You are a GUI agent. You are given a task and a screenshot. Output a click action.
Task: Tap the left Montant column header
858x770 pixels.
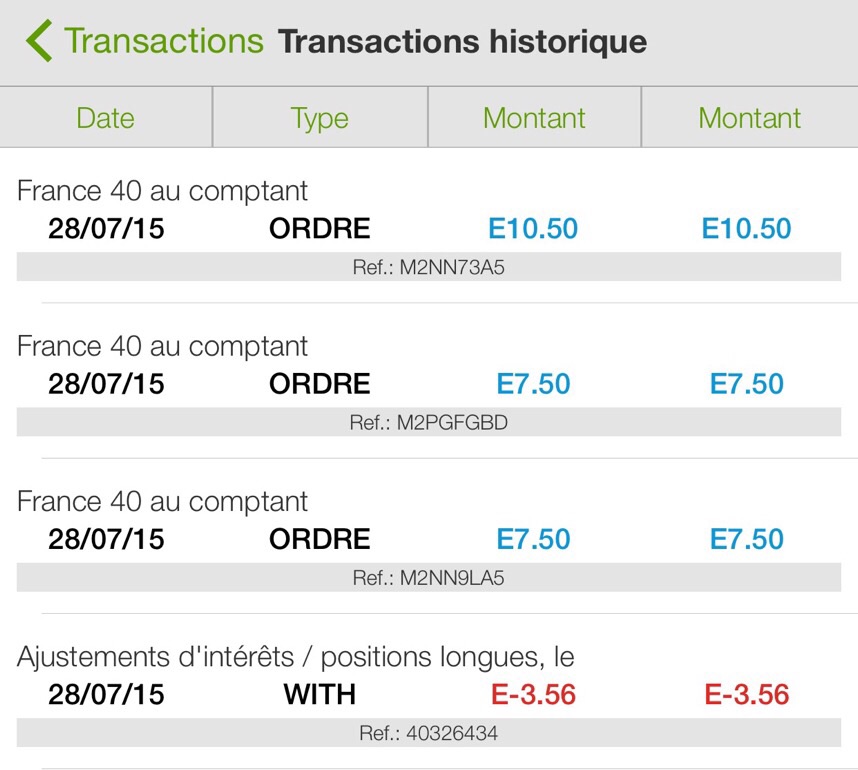point(534,118)
